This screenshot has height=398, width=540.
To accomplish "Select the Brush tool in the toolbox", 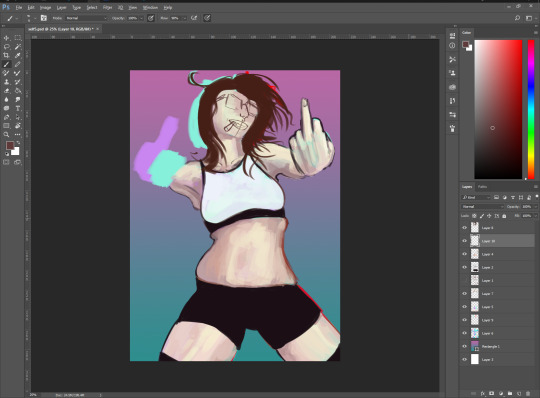I will click(x=7, y=64).
